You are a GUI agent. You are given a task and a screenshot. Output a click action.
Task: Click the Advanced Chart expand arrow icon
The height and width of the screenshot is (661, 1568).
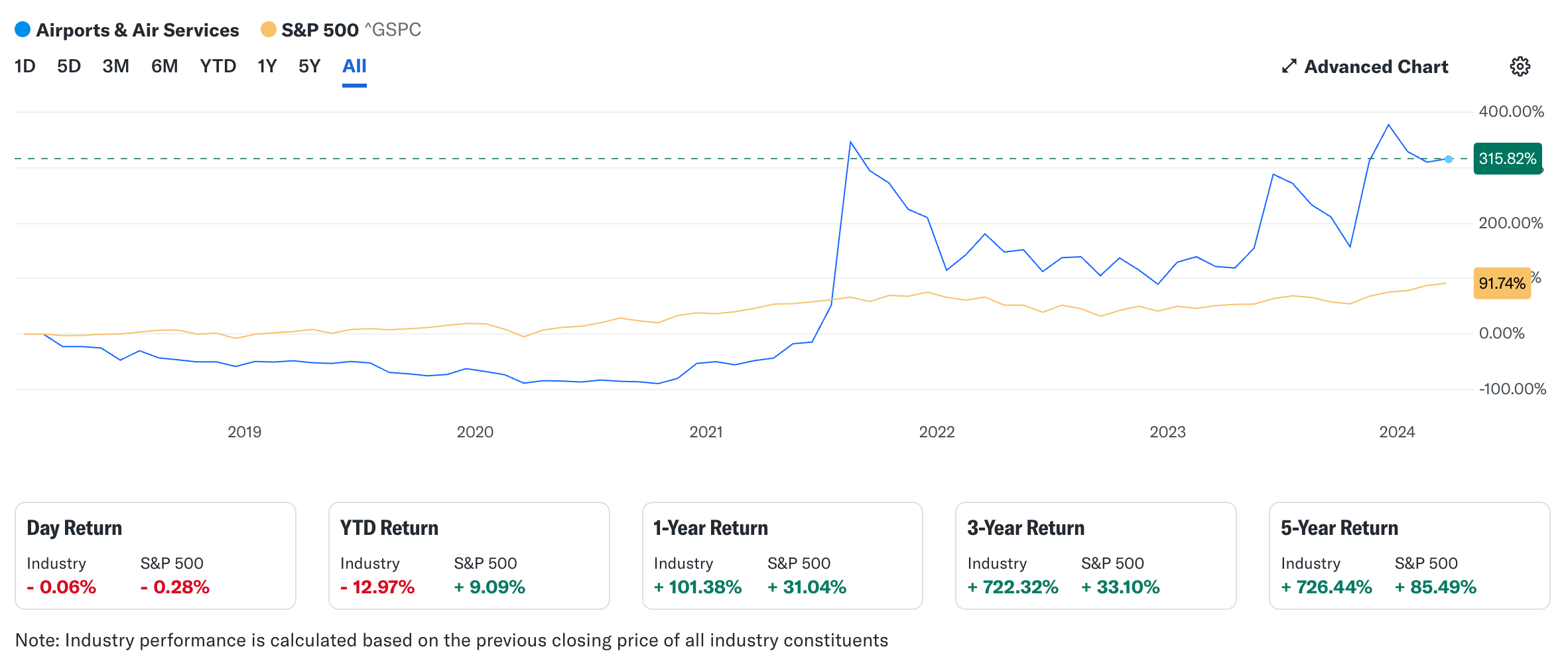pyautogui.click(x=1289, y=66)
